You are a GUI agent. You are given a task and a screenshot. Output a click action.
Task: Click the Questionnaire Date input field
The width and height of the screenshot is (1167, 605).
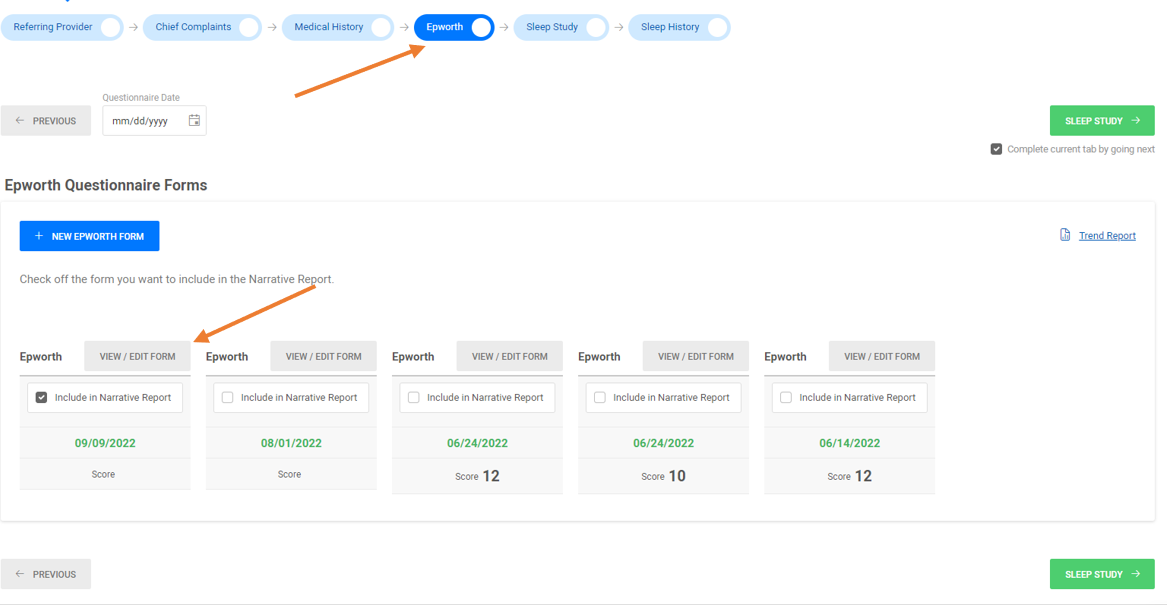click(x=145, y=121)
